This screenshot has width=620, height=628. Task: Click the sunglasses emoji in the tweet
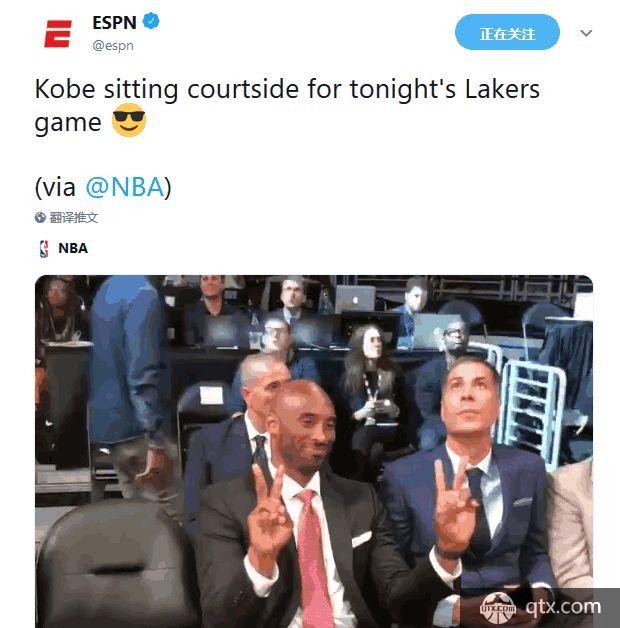[x=129, y=120]
